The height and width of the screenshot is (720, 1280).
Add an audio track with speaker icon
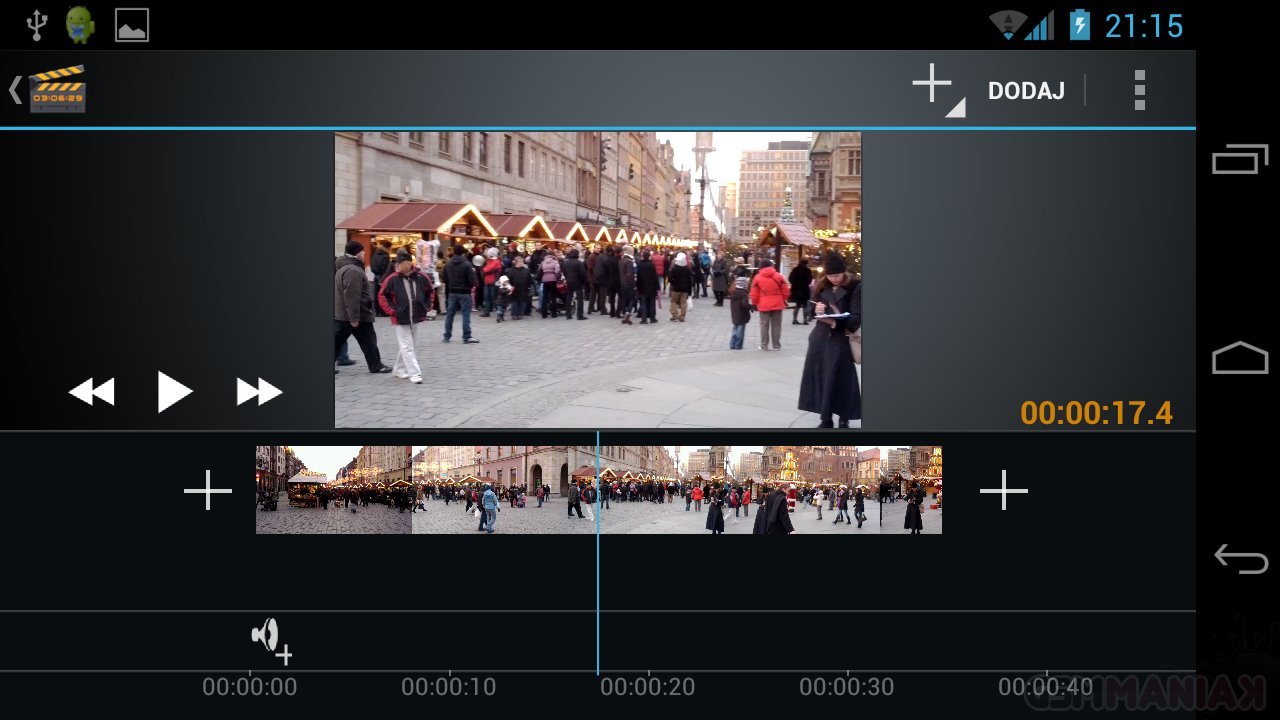coord(270,639)
